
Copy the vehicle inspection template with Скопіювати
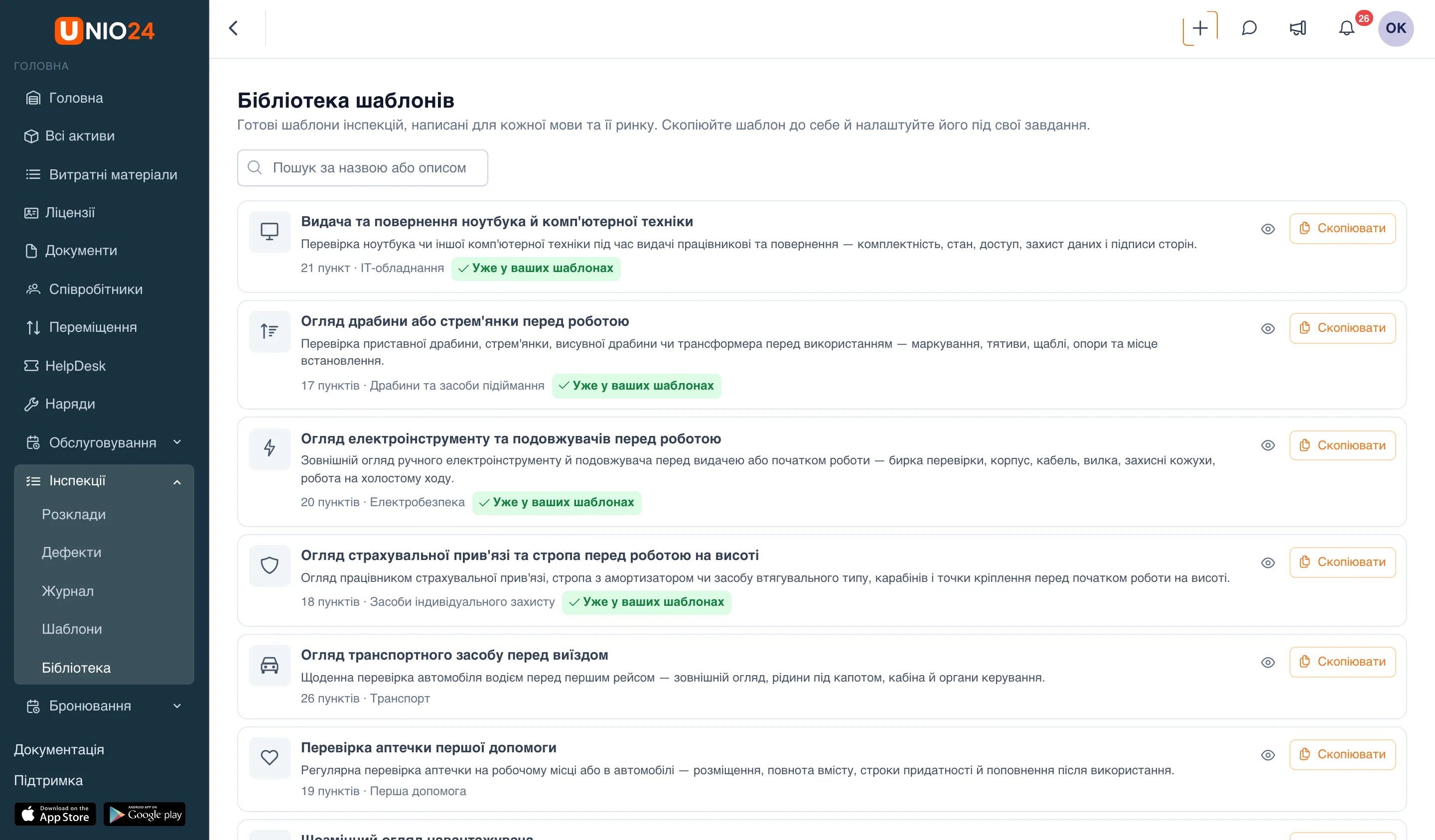(1342, 662)
